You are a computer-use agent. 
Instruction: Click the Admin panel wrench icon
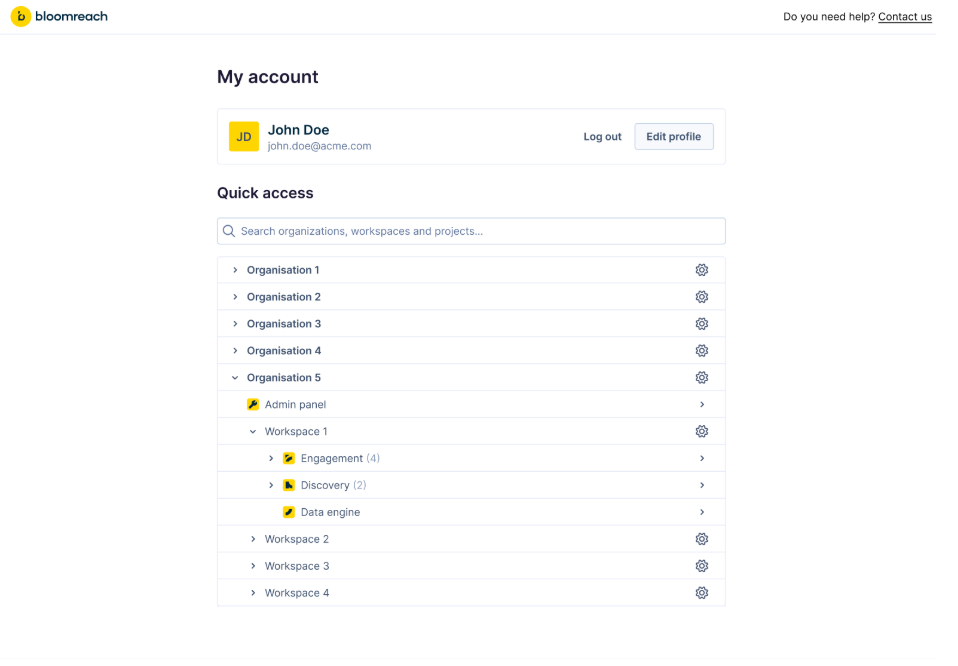click(253, 404)
